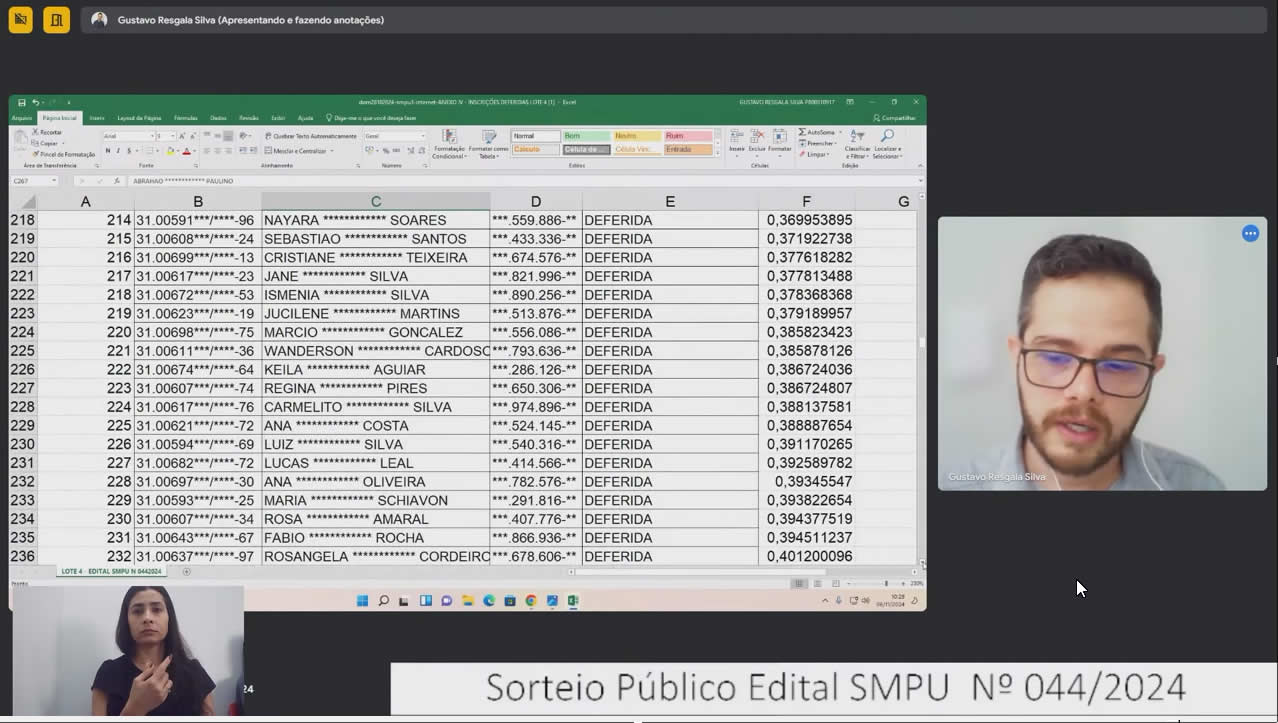Click the Classificar e Filtrar icon
The height and width of the screenshot is (723, 1278).
tap(857, 136)
